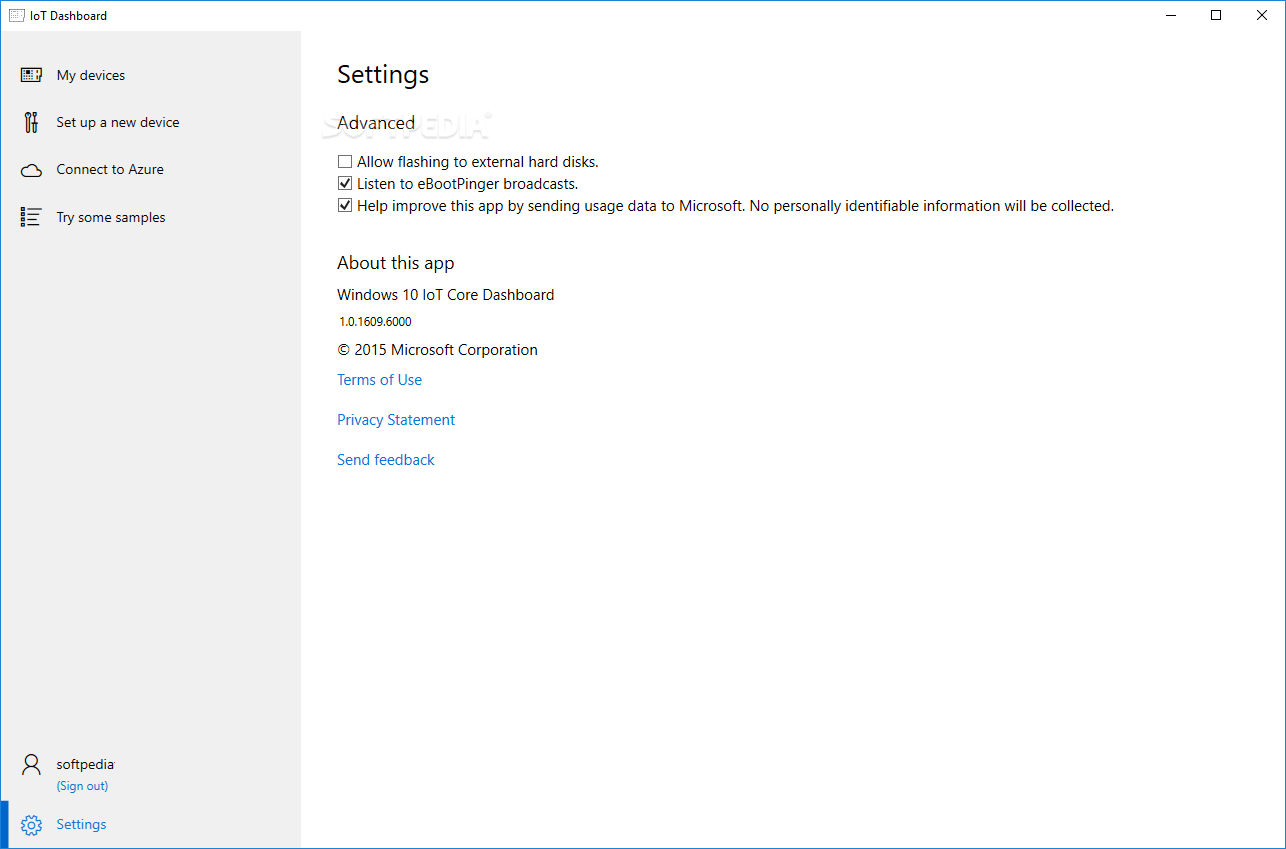Click the Connect to Azure cloud icon
Viewport: 1286px width, 849px height.
tap(31, 170)
